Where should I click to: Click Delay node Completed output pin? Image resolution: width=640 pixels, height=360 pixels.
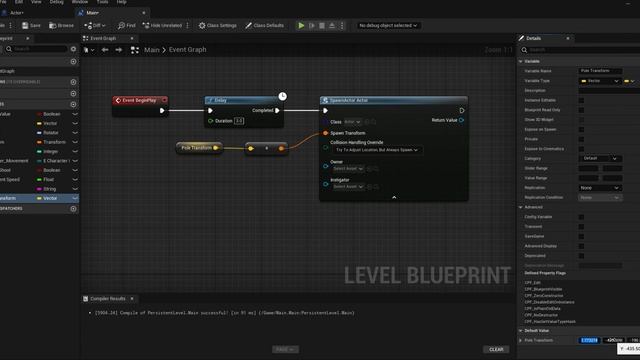click(278, 111)
